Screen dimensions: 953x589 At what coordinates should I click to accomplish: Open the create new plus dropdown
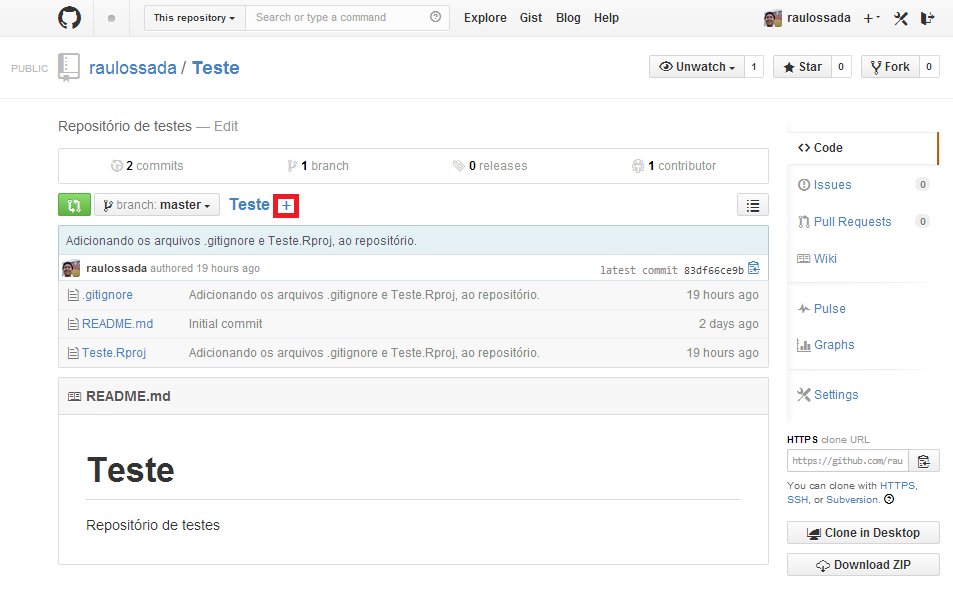pyautogui.click(x=872, y=18)
